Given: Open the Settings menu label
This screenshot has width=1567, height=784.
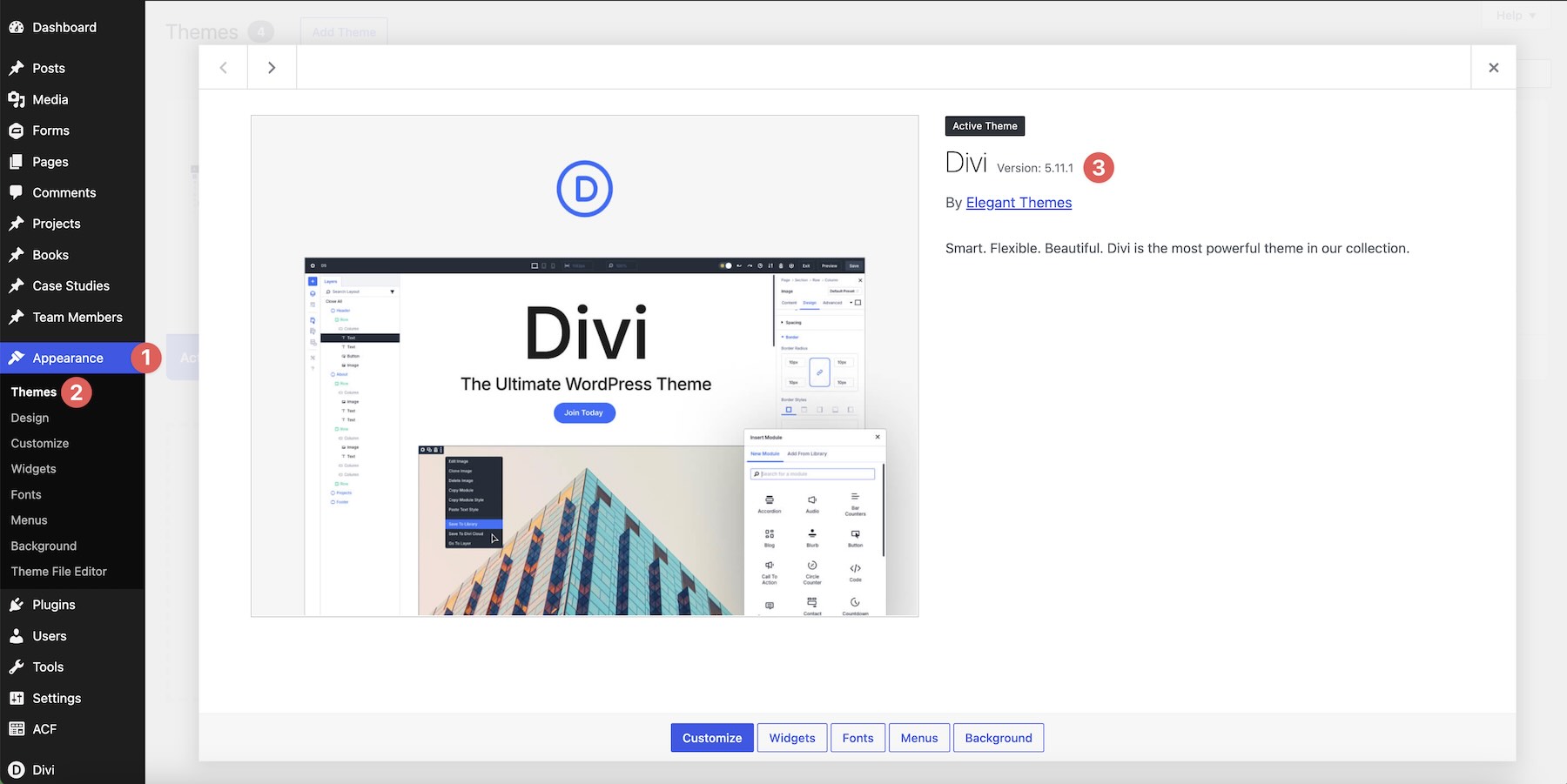Looking at the screenshot, I should [57, 698].
